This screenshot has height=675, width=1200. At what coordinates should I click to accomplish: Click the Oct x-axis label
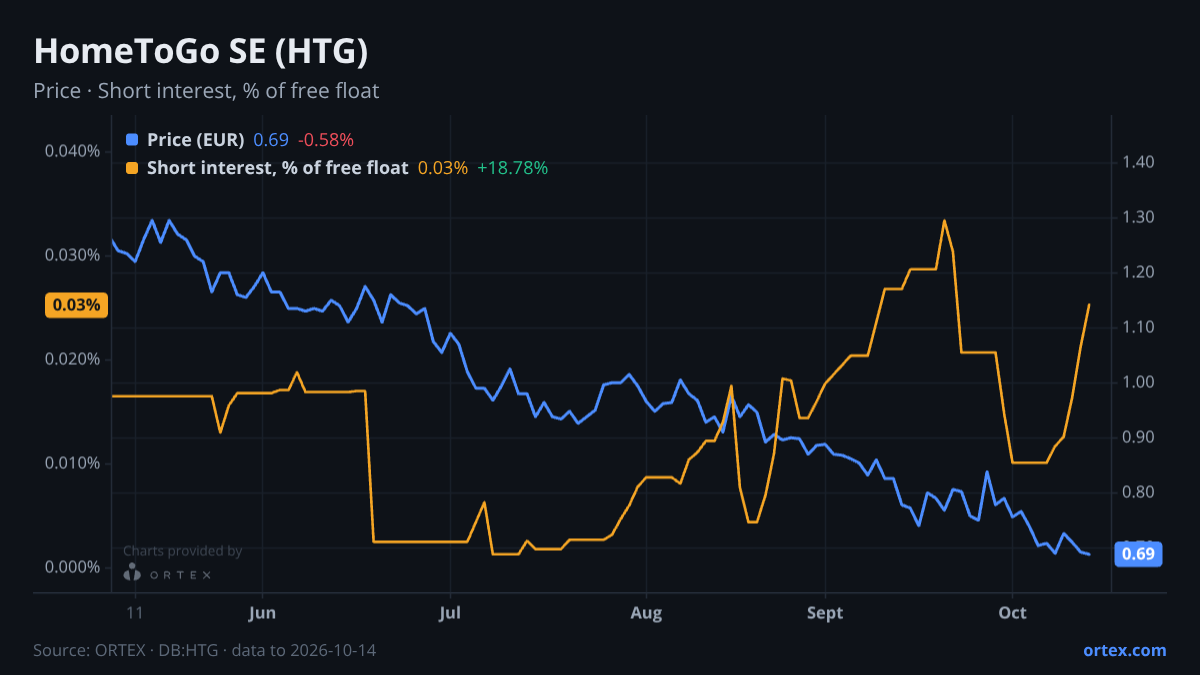tap(1013, 613)
